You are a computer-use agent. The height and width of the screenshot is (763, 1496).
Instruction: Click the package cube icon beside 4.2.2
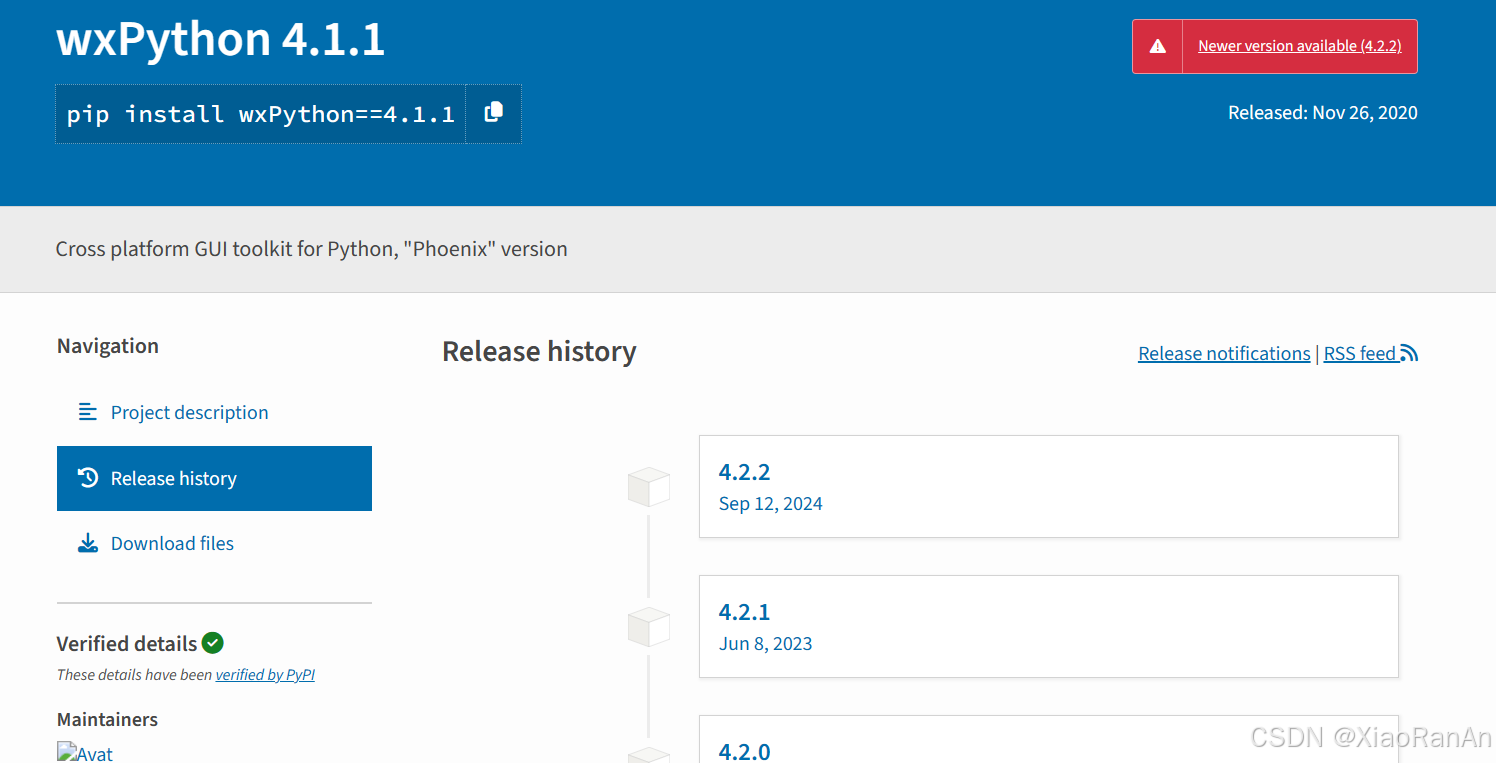(x=648, y=487)
